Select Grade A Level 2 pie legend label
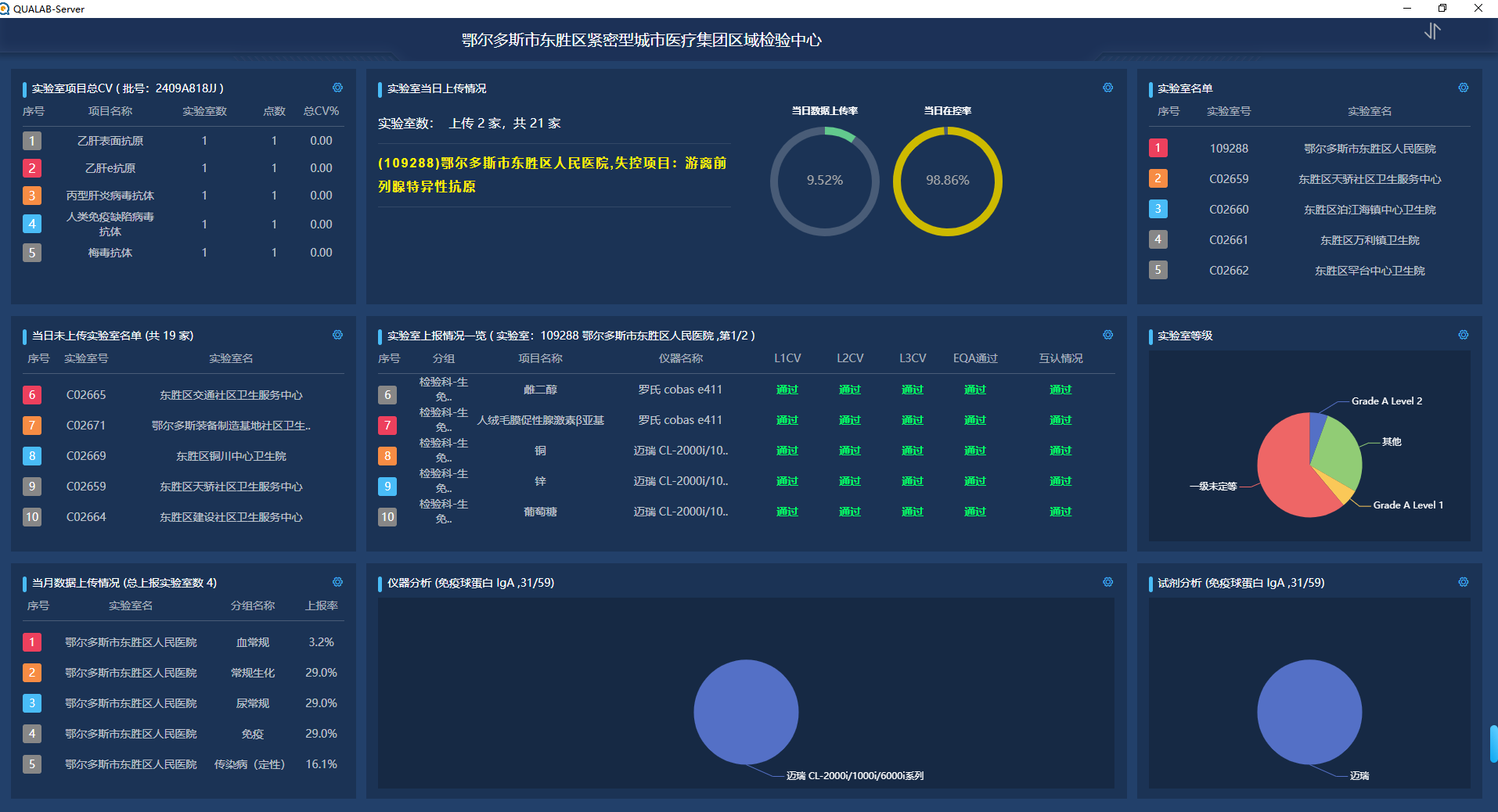 tap(1387, 401)
